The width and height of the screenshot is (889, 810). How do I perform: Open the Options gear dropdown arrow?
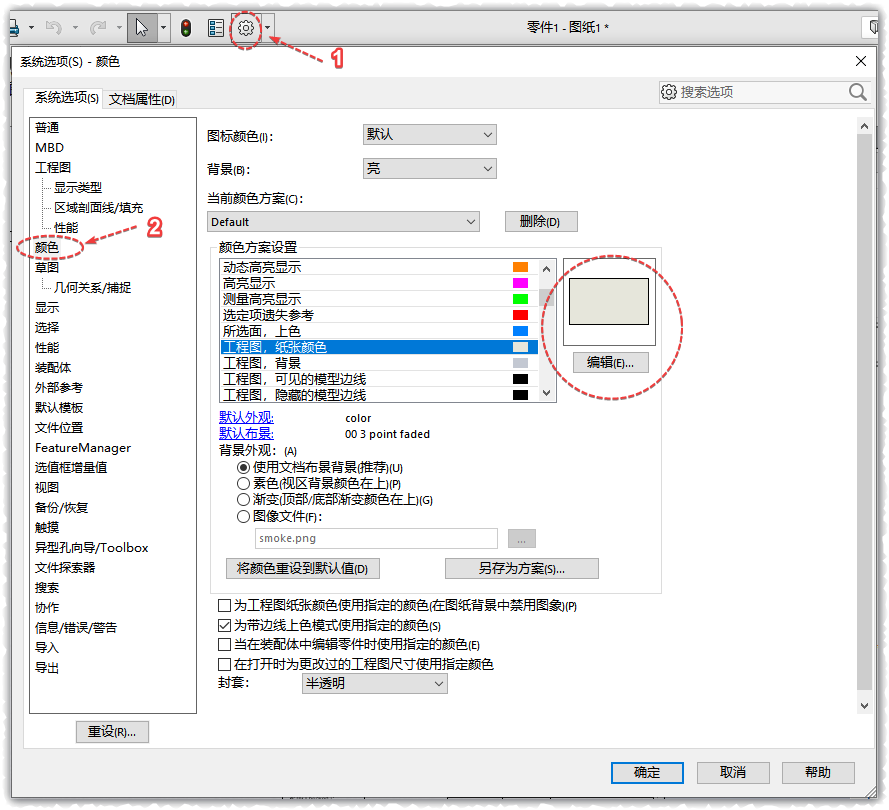(268, 28)
